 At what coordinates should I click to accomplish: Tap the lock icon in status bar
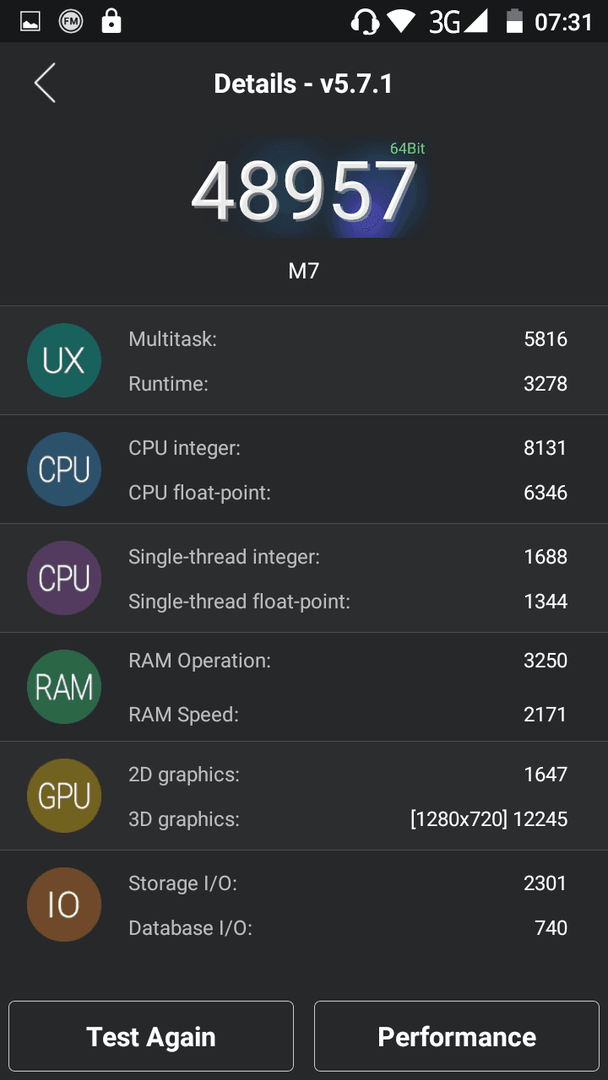(111, 21)
